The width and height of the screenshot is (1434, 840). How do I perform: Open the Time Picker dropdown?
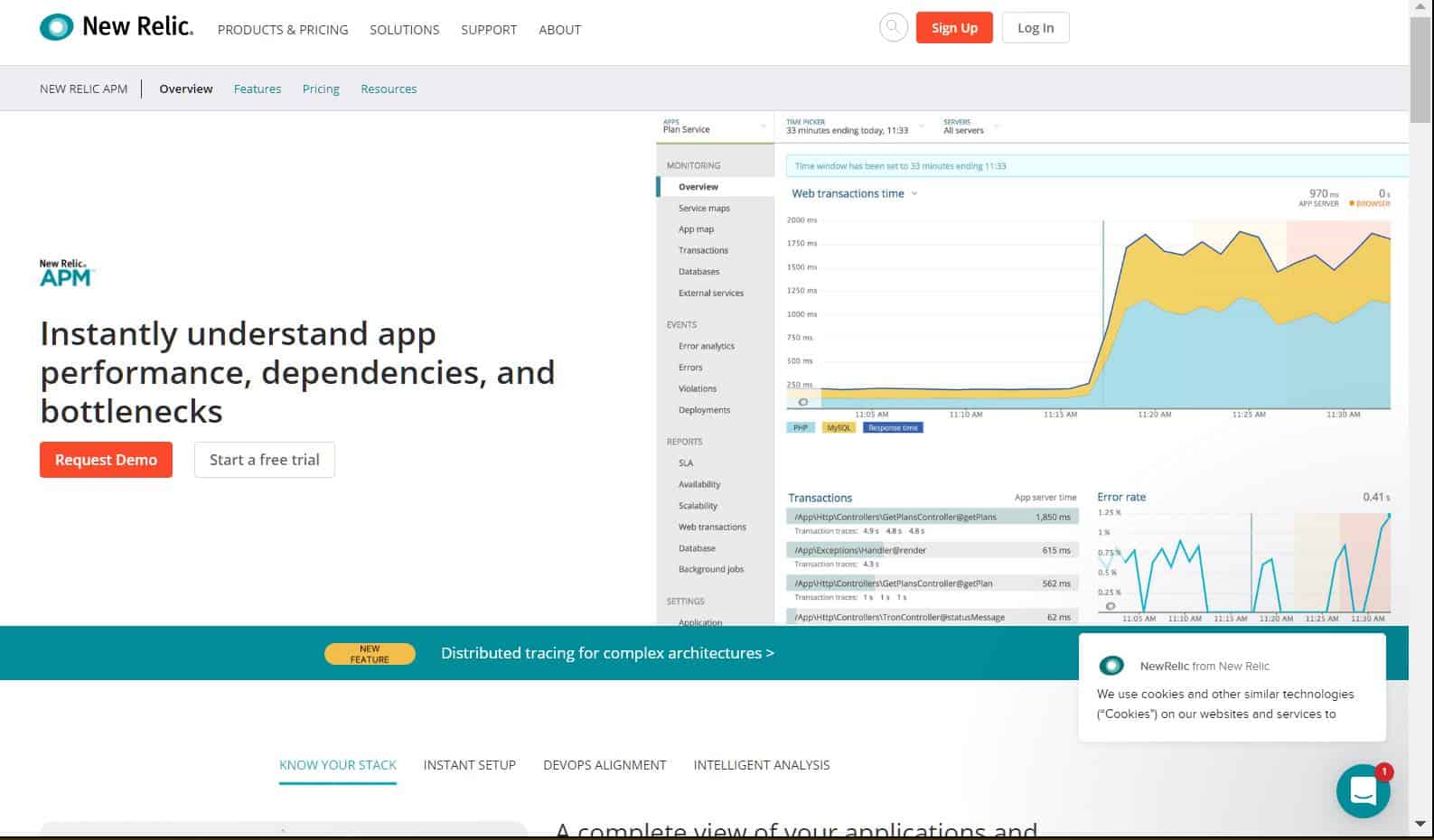pyautogui.click(x=855, y=126)
